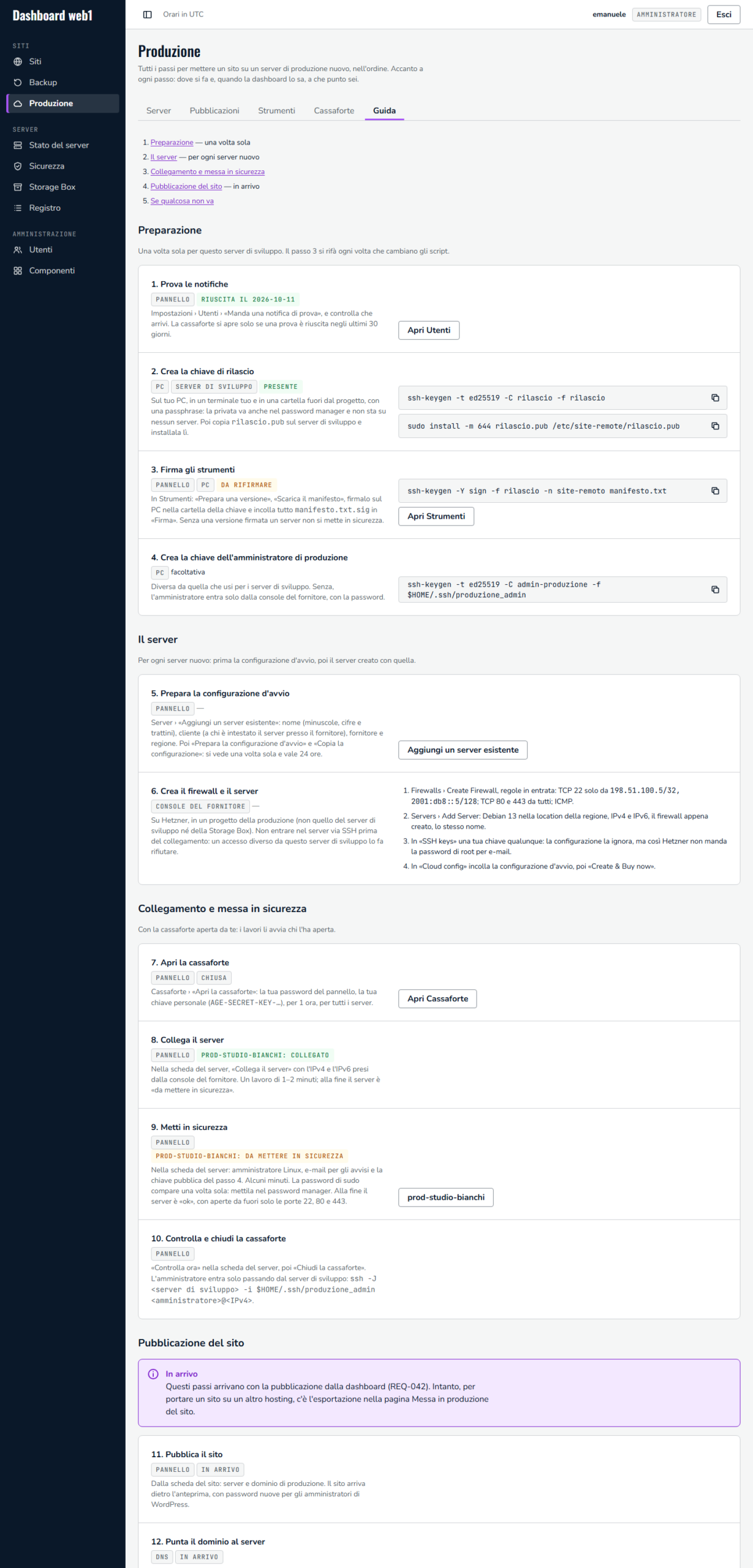Click the CHIUSA status badge
The image size is (753, 1568).
pyautogui.click(x=214, y=978)
